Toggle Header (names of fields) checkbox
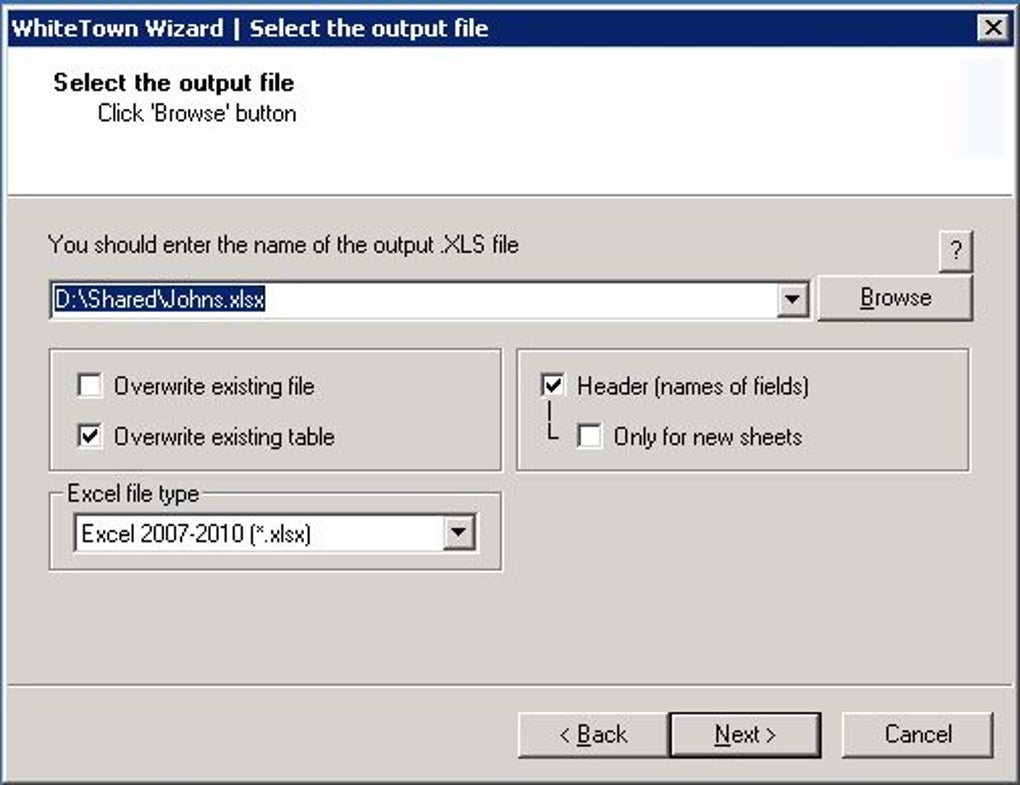The image size is (1020, 785). tap(553, 386)
